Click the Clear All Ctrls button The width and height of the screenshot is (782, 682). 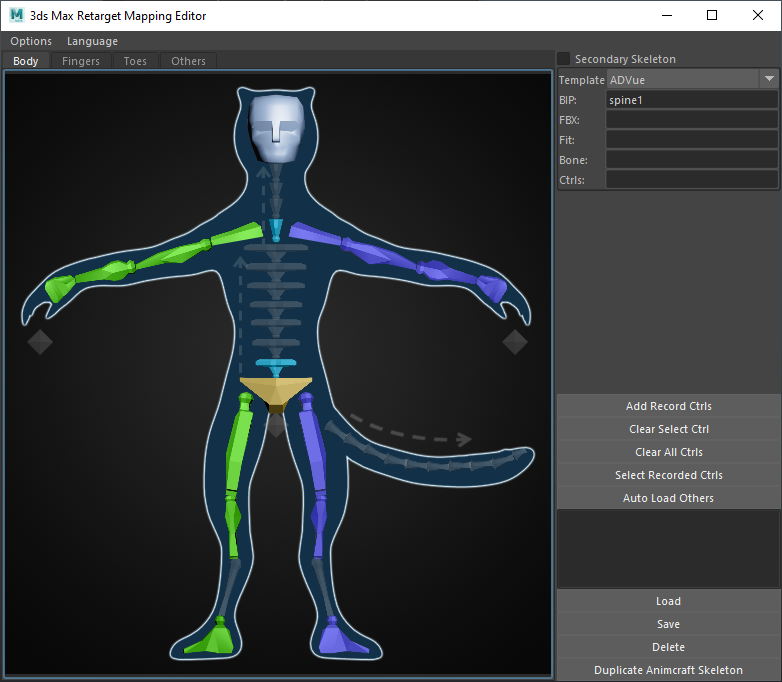click(668, 452)
